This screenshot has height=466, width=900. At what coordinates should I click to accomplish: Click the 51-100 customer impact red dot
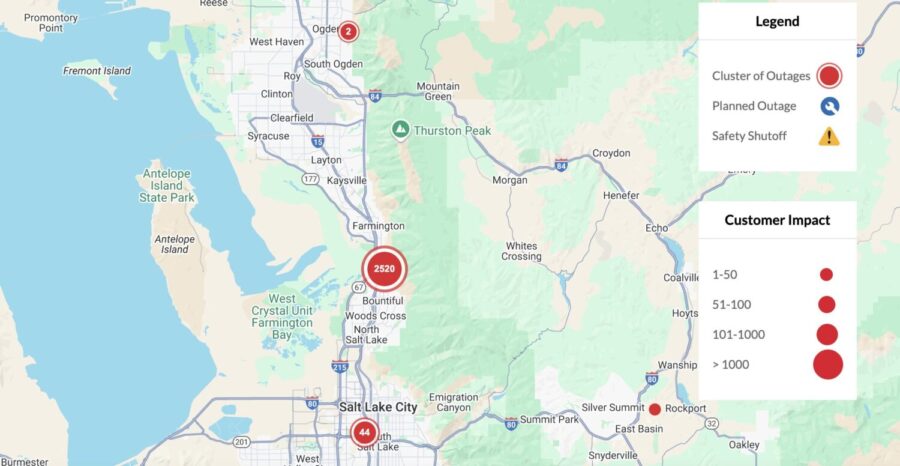[827, 305]
